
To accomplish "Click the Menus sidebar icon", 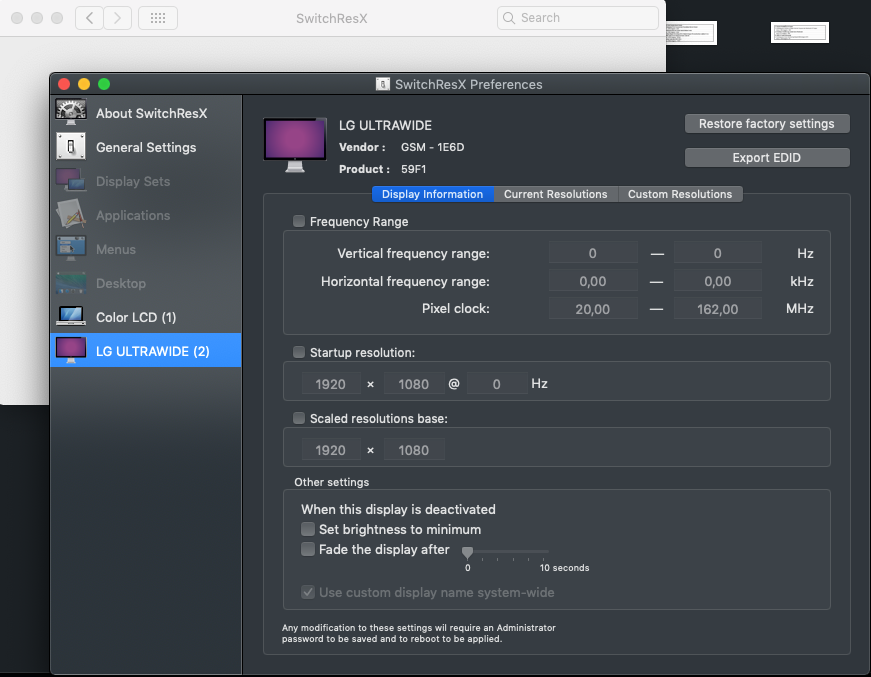I will (x=71, y=248).
